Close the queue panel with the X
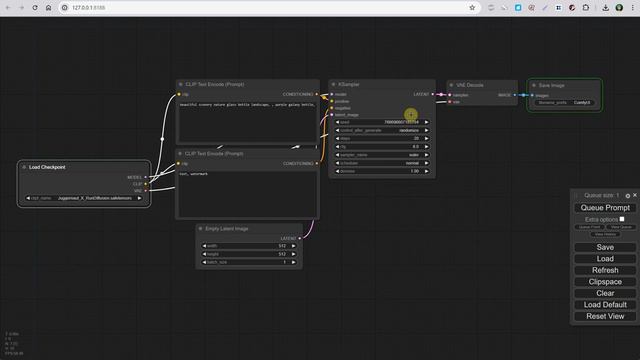This screenshot has height=360, width=640. pyautogui.click(x=635, y=196)
